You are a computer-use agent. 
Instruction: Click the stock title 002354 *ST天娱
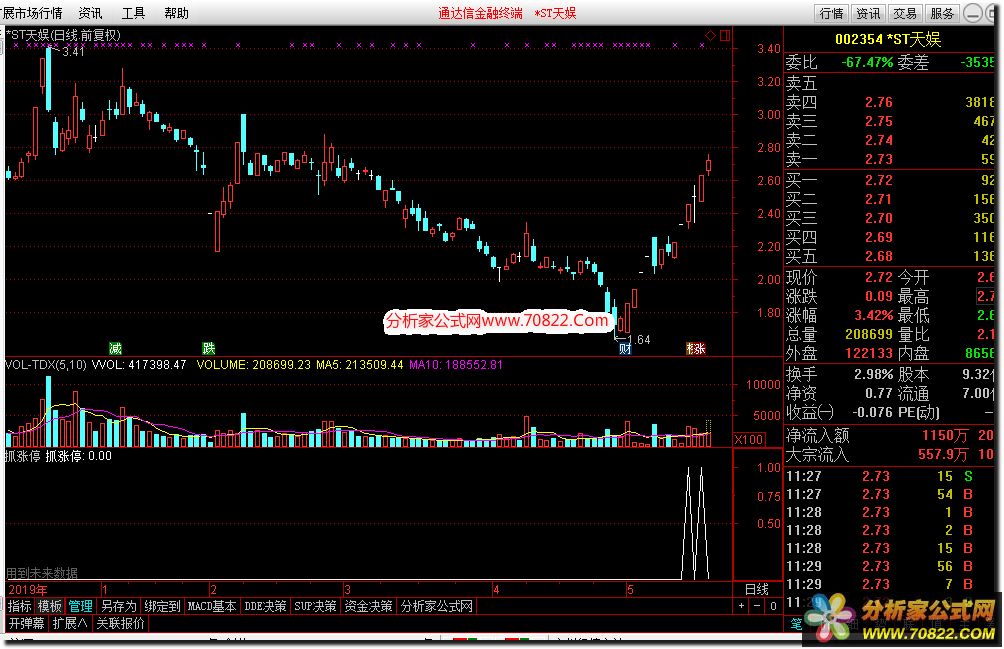[888, 40]
